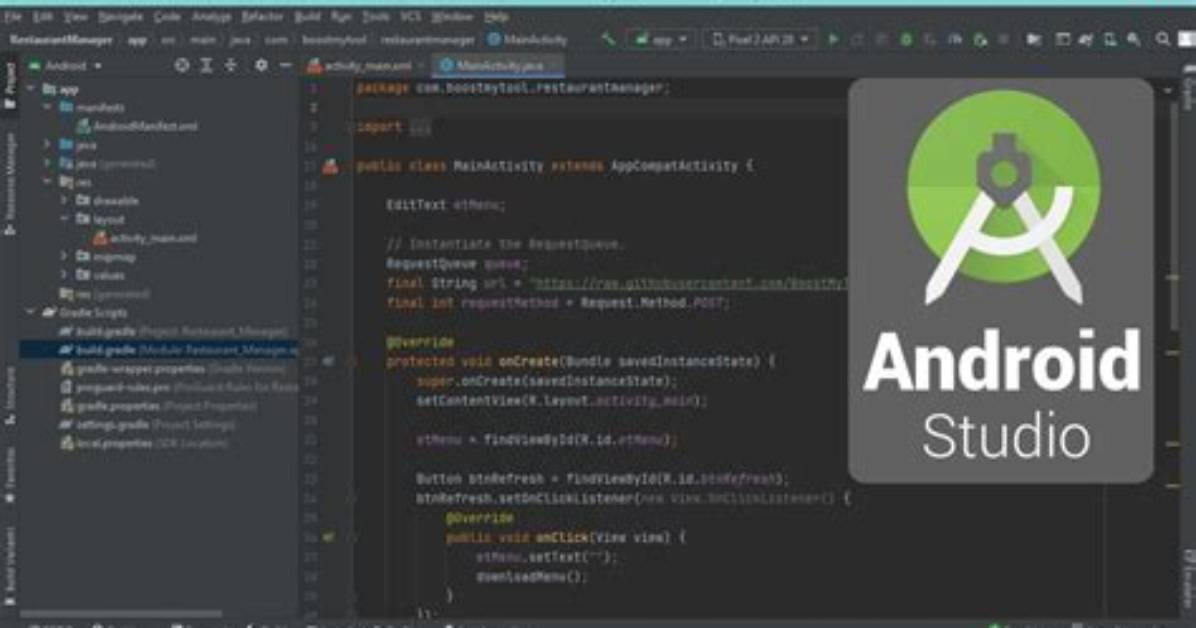The image size is (1196, 628).
Task: Open the Project panel gear settings
Action: coord(261,66)
